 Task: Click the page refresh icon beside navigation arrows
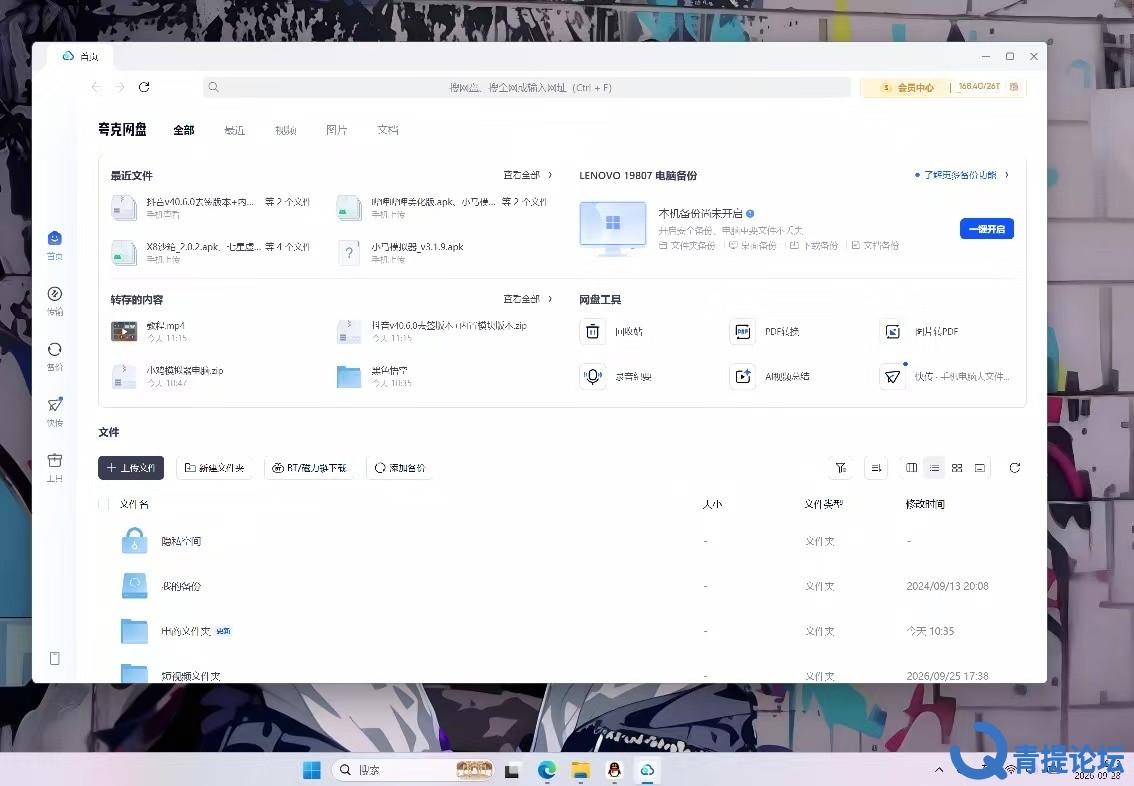point(144,87)
